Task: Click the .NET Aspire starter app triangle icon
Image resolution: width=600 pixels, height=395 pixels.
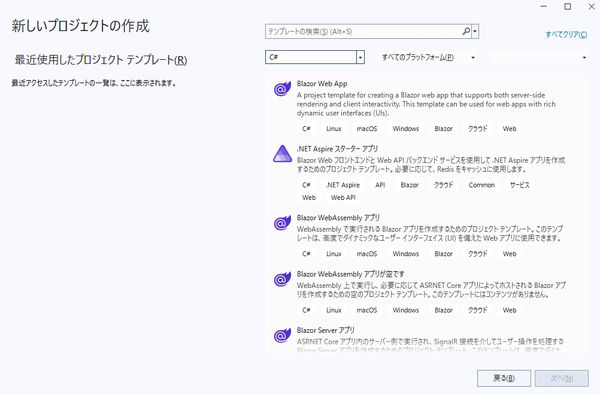Action: (282, 154)
